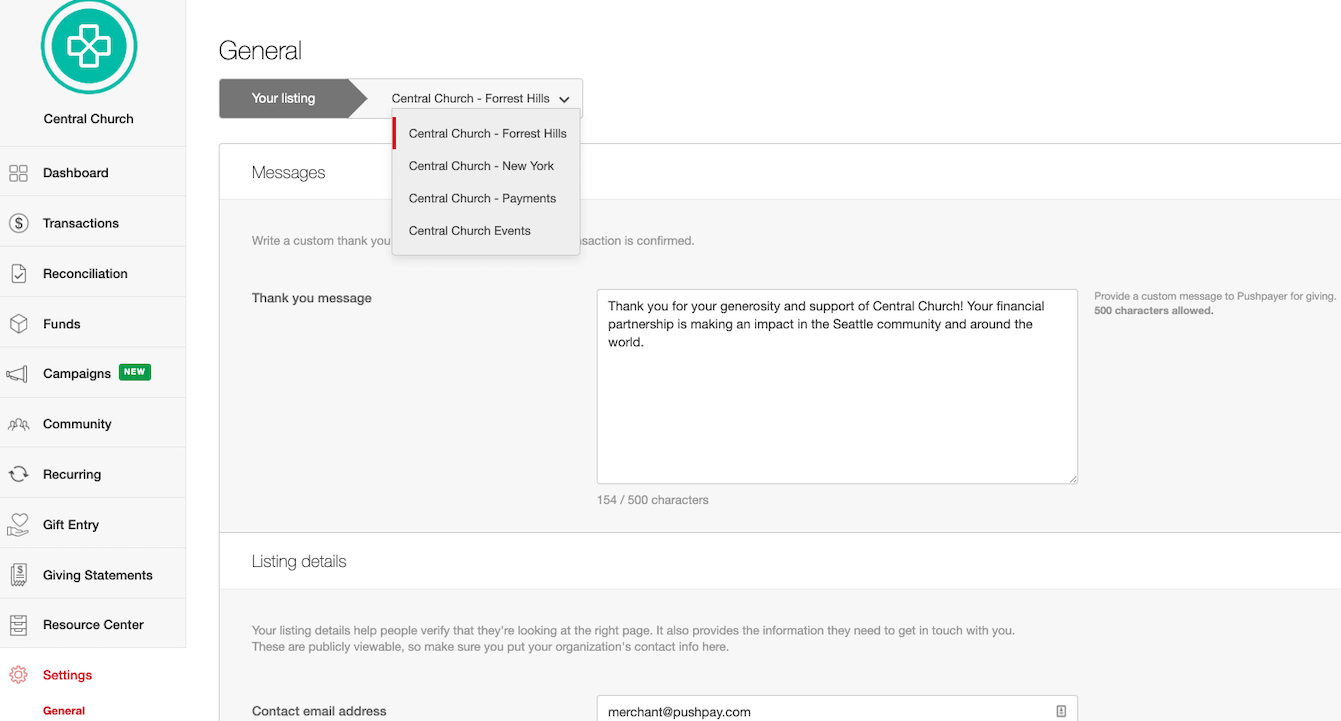This screenshot has height=721, width=1341.
Task: Open the General settings sub-item
Action: click(63, 710)
